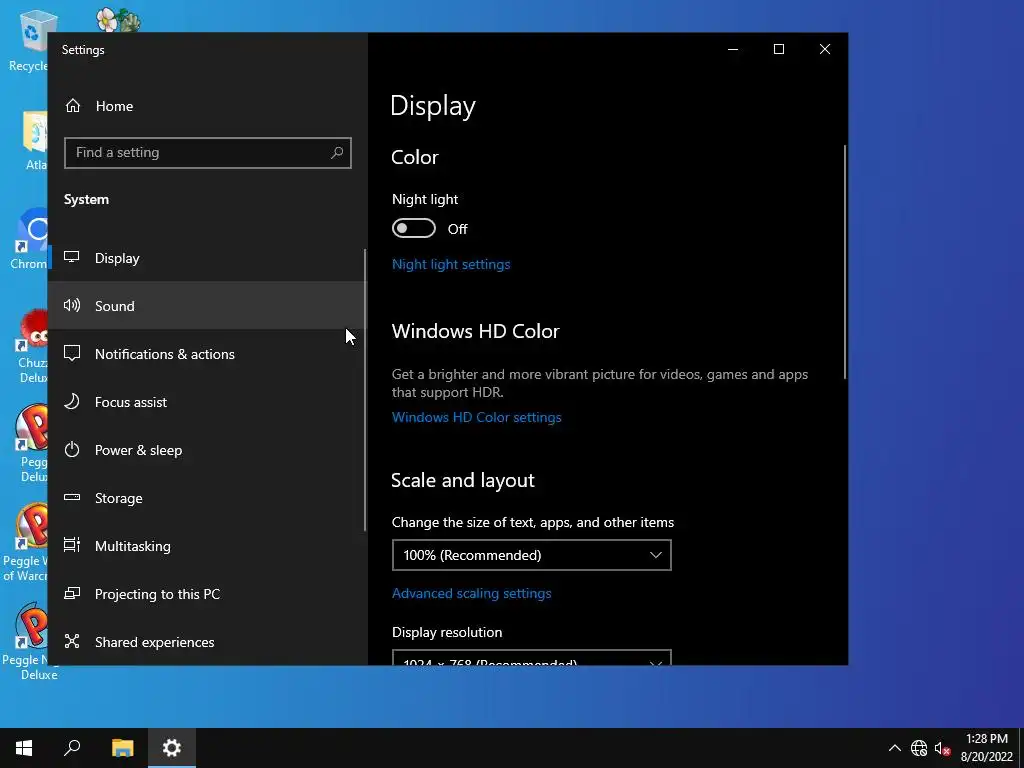
Task: Select the Recycle Bin desktop icon
Action: pos(29,40)
